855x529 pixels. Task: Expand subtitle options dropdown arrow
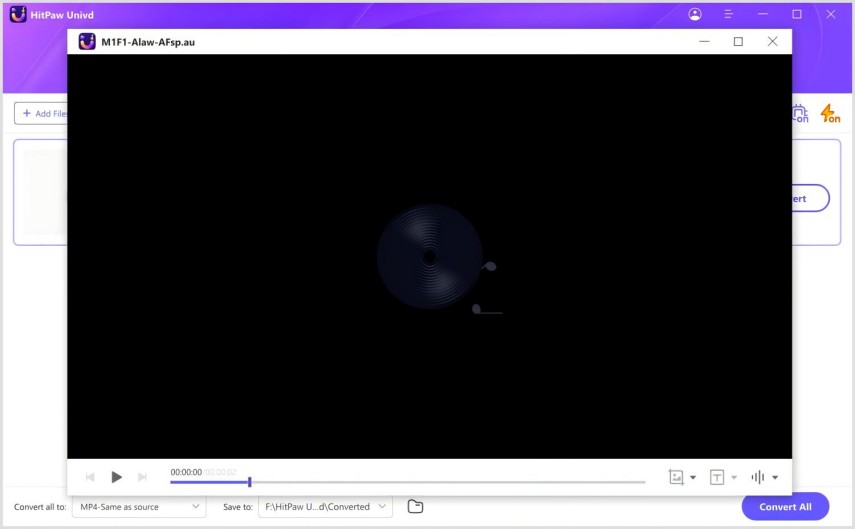(734, 477)
